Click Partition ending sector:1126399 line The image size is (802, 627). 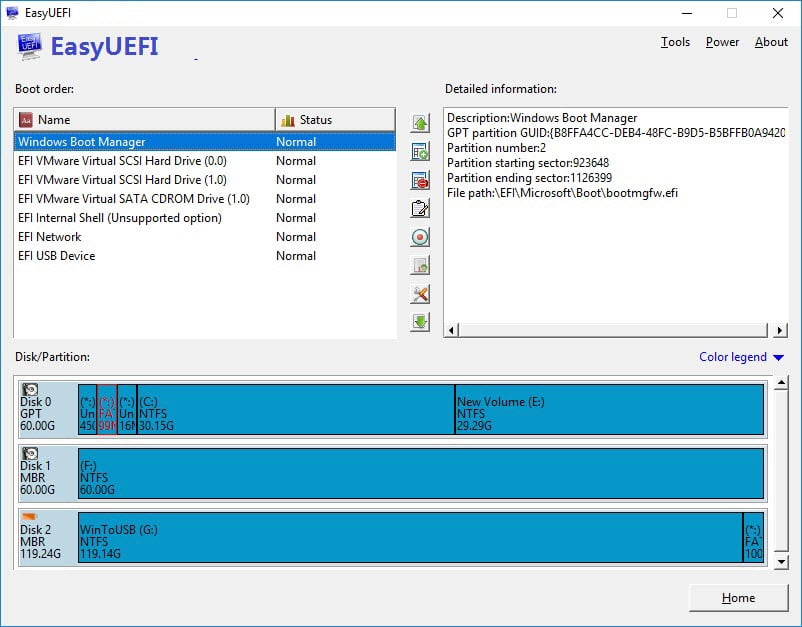click(529, 178)
